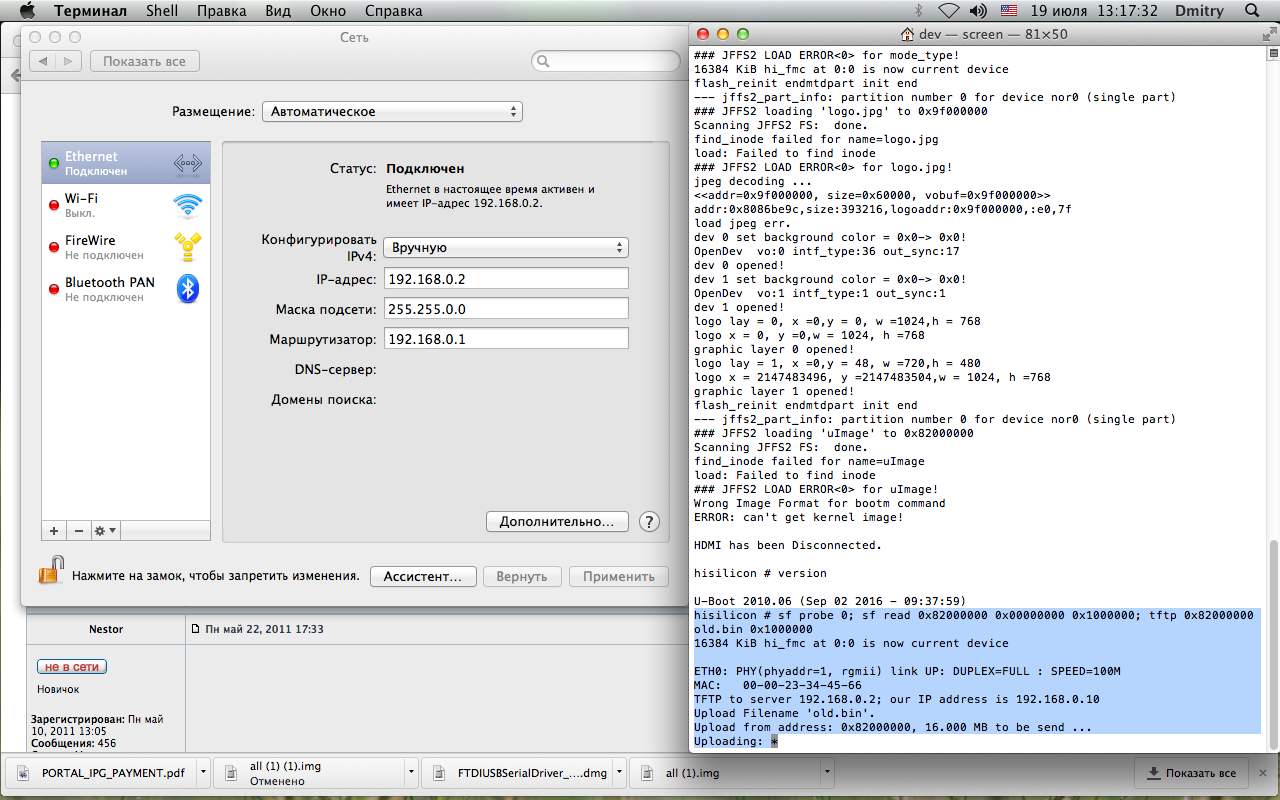Click the Дополнительно… button

557,522
